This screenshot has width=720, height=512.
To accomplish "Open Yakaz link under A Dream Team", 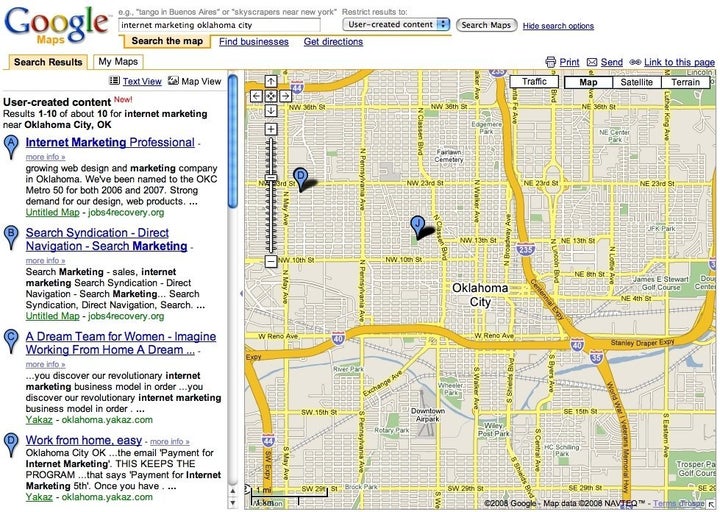I will click(x=39, y=420).
